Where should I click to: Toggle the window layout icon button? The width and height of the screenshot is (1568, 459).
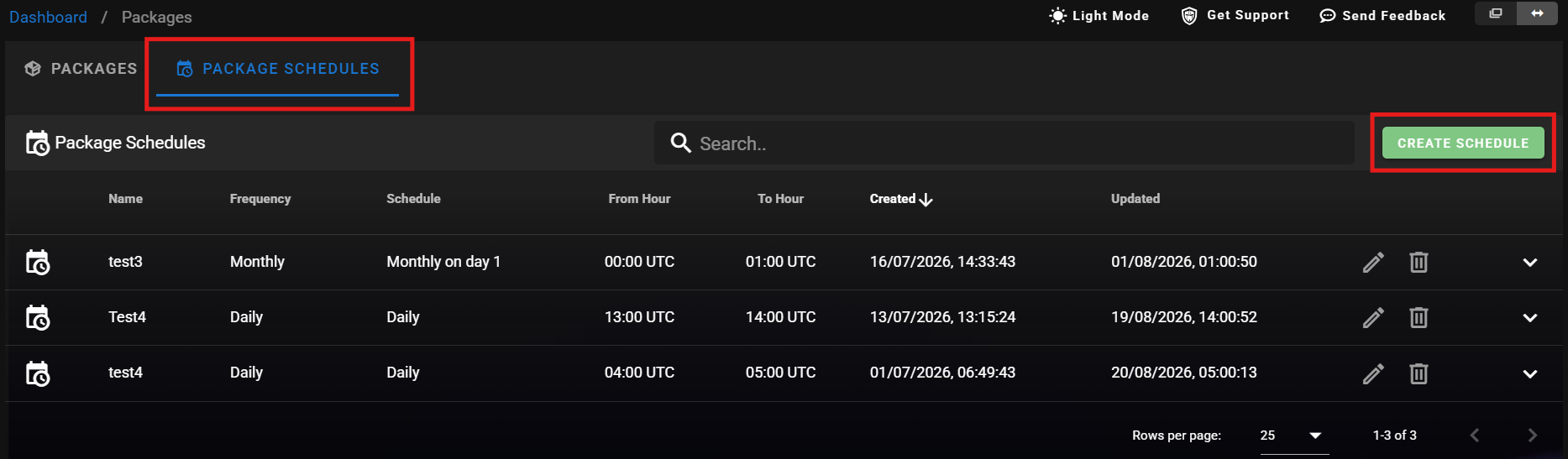[x=1496, y=13]
